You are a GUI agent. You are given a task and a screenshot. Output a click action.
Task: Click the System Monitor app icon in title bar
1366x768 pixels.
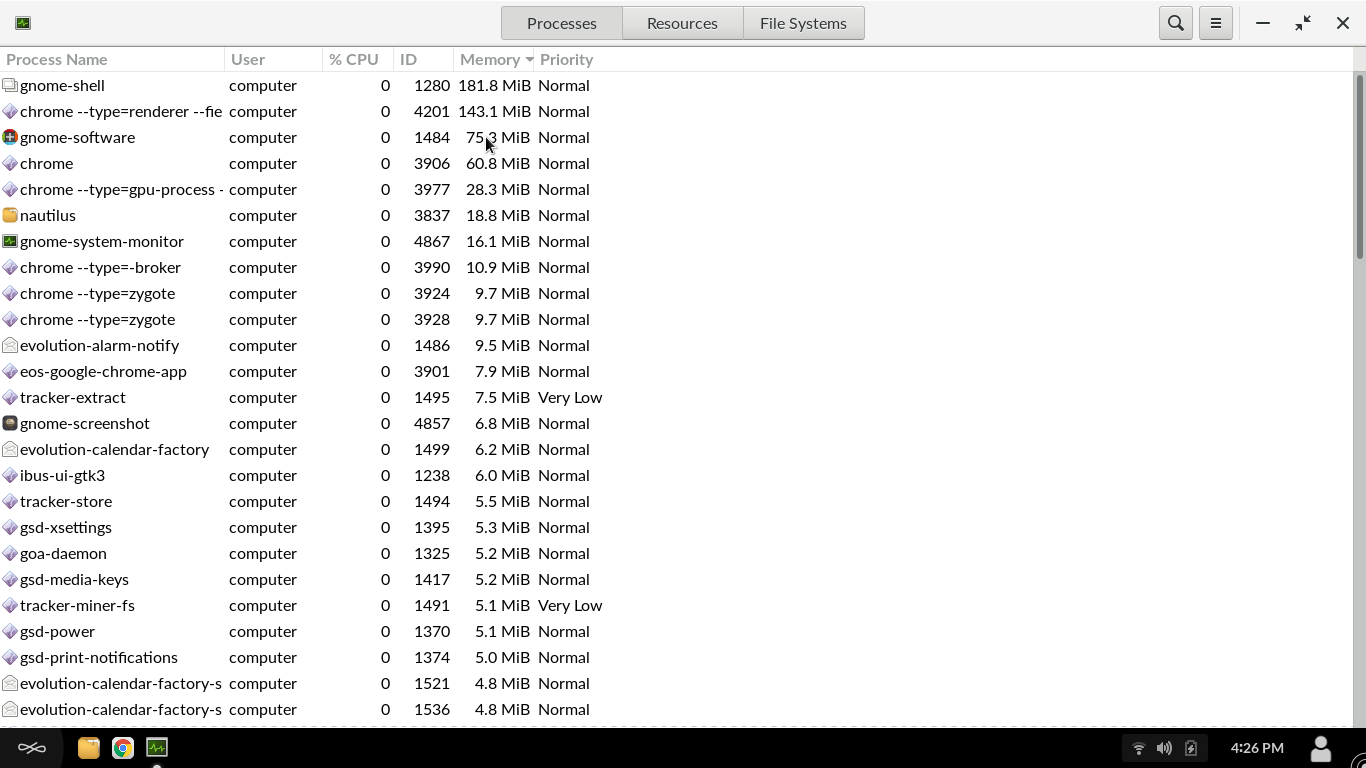23,23
